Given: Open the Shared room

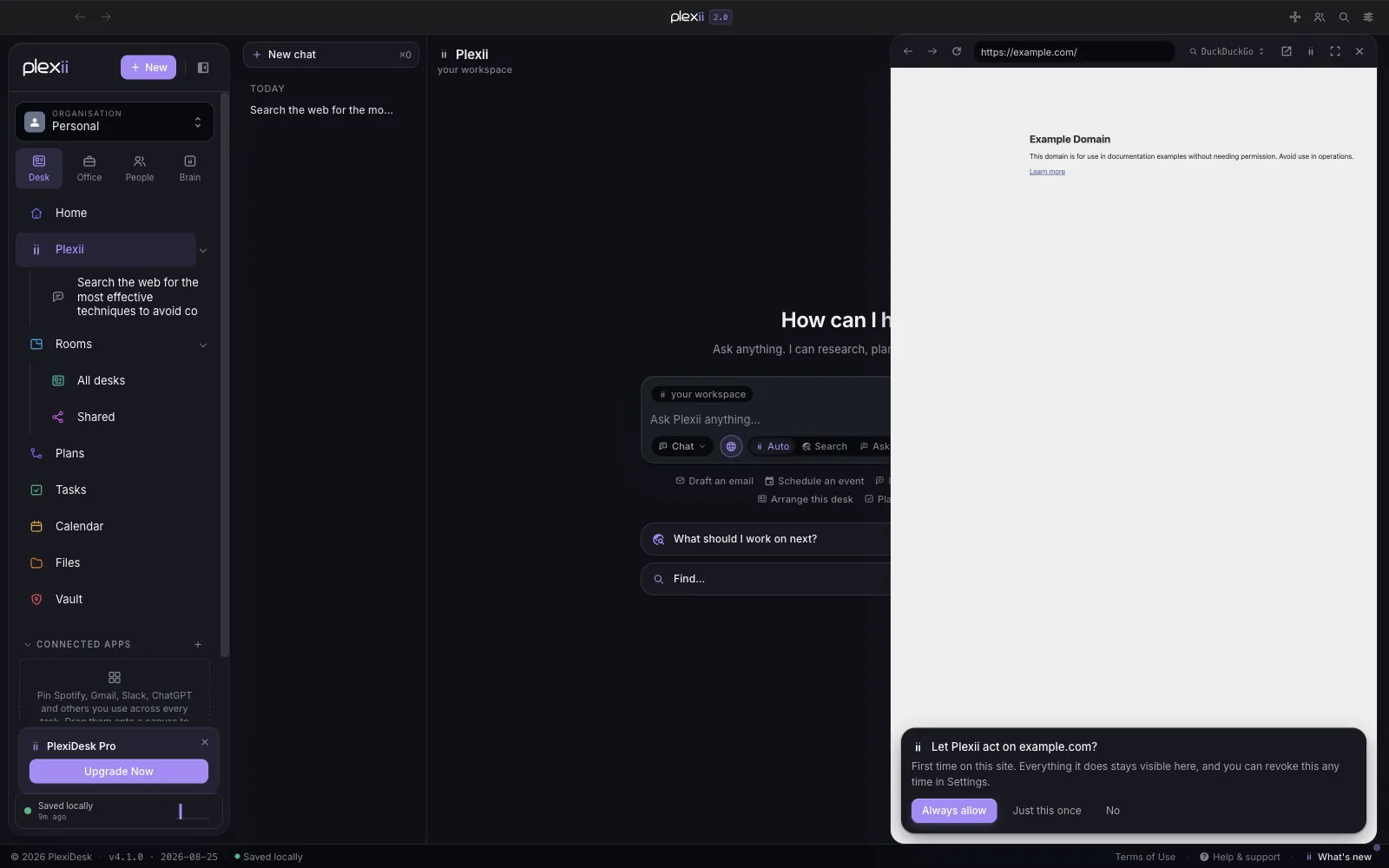Looking at the screenshot, I should 125,418.
